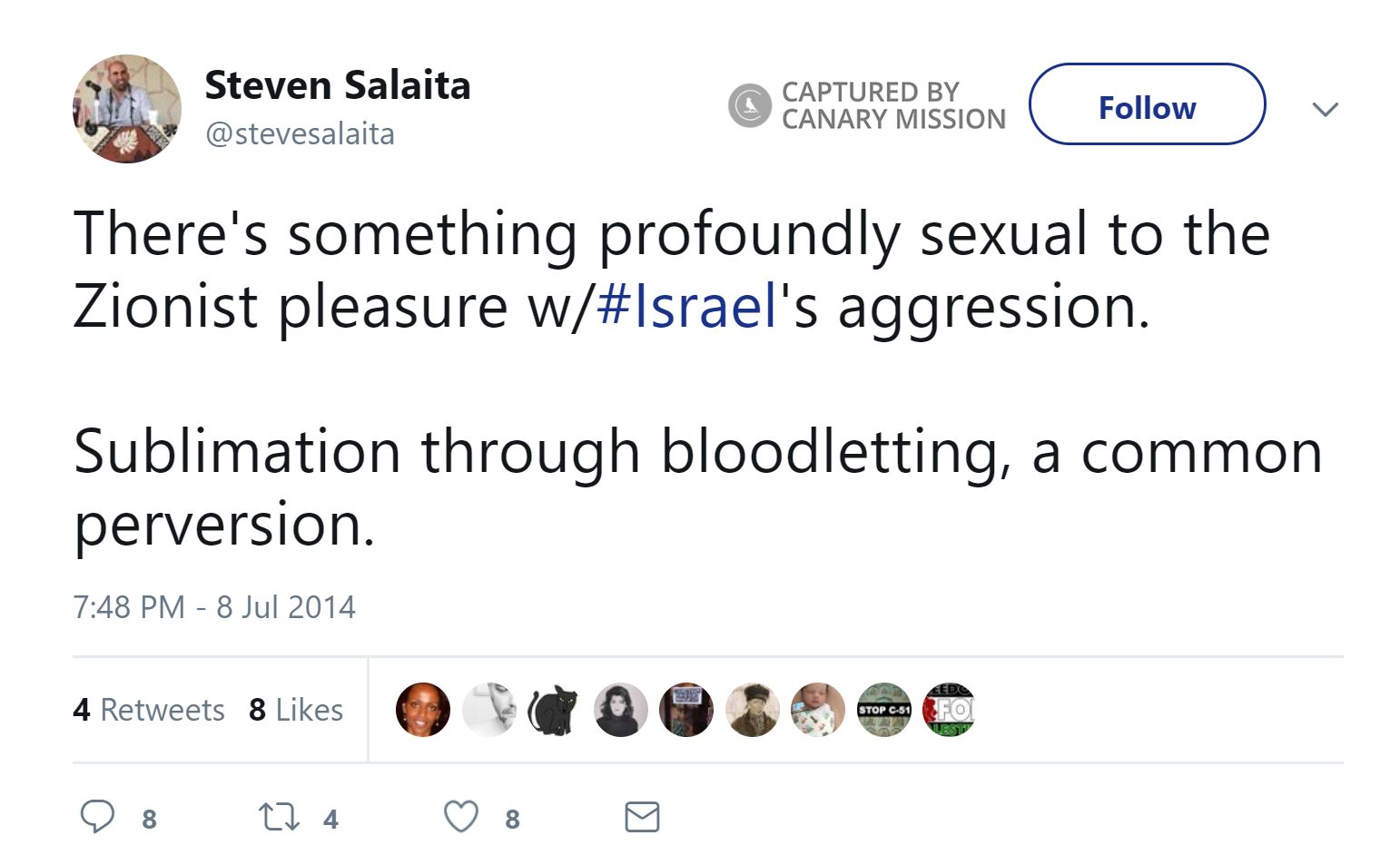This screenshot has width=1400, height=855.
Task: View the 8 Likes list
Action: (x=296, y=710)
